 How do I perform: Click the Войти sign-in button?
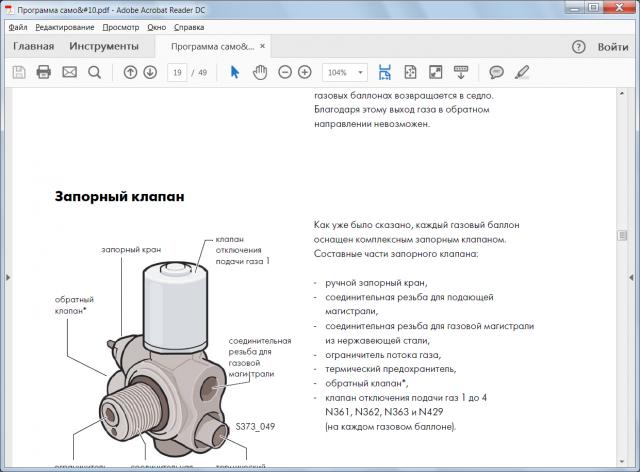(612, 47)
